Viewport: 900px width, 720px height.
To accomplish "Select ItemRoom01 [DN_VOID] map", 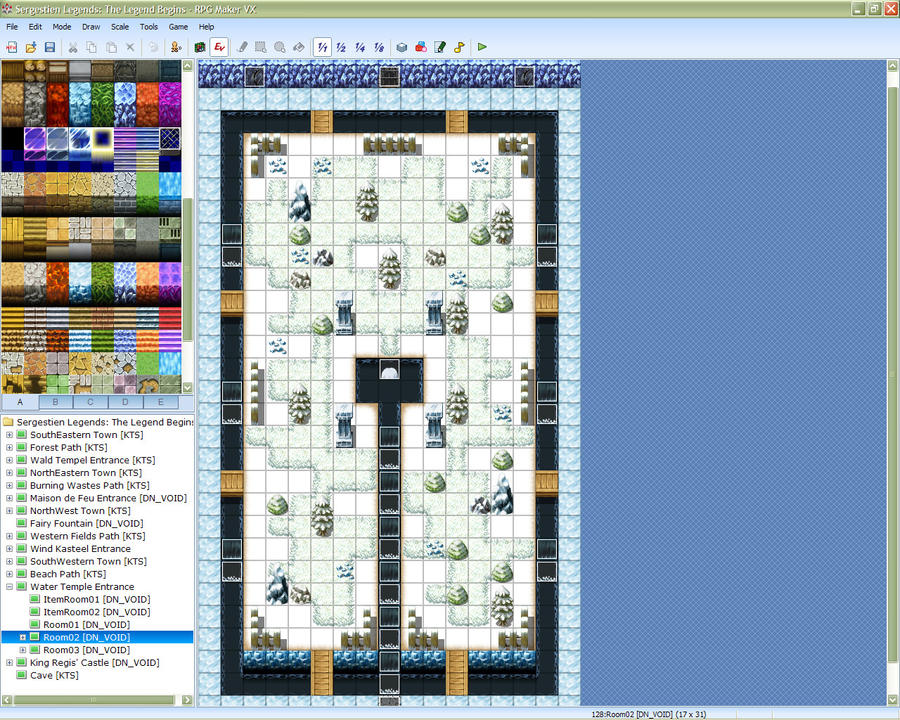I will (x=96, y=599).
